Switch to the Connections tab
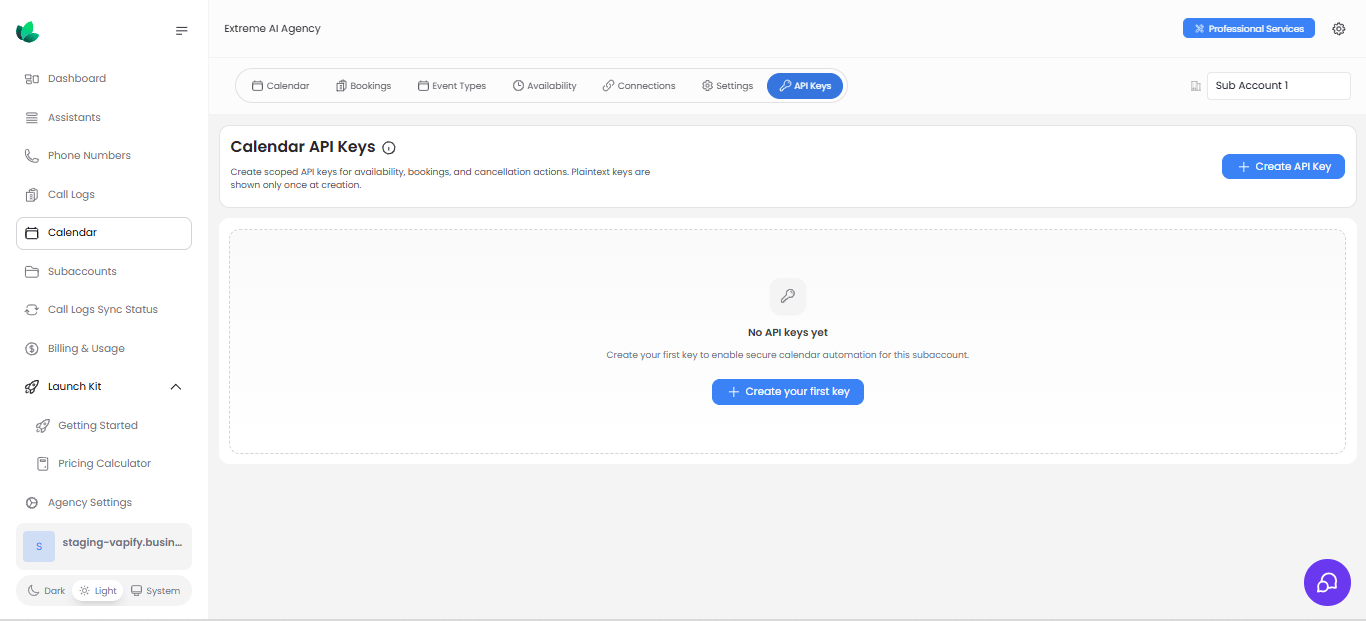 tap(639, 86)
